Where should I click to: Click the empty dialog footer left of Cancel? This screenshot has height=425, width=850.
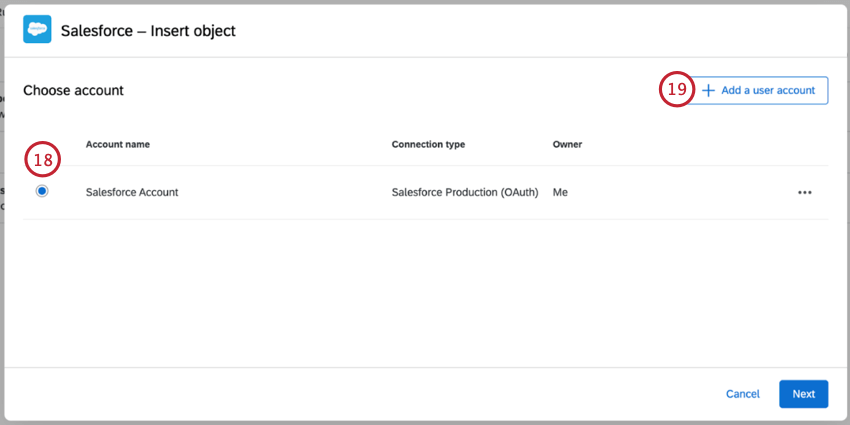350,394
